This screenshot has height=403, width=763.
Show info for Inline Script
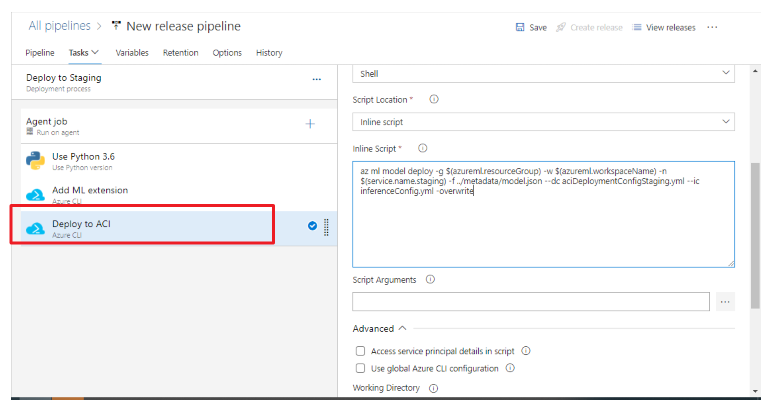422,148
